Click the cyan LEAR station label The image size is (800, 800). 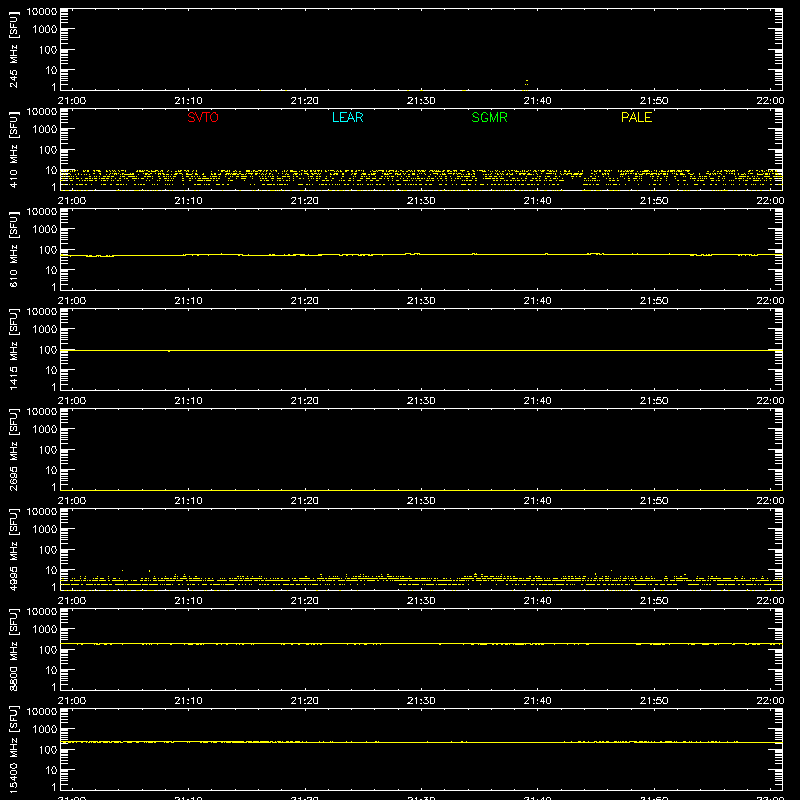pos(347,117)
